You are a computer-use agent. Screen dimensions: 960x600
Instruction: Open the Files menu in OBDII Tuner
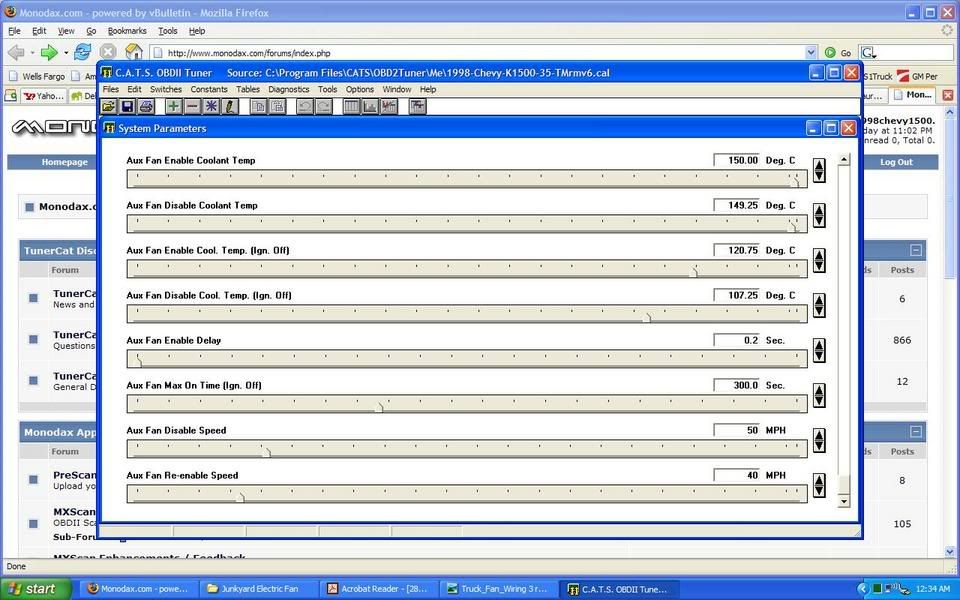click(x=111, y=89)
